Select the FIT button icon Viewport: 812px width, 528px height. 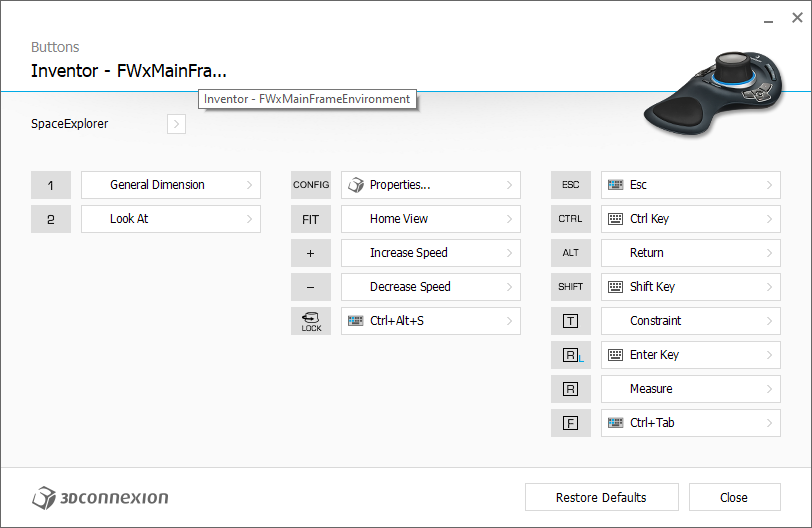(311, 219)
